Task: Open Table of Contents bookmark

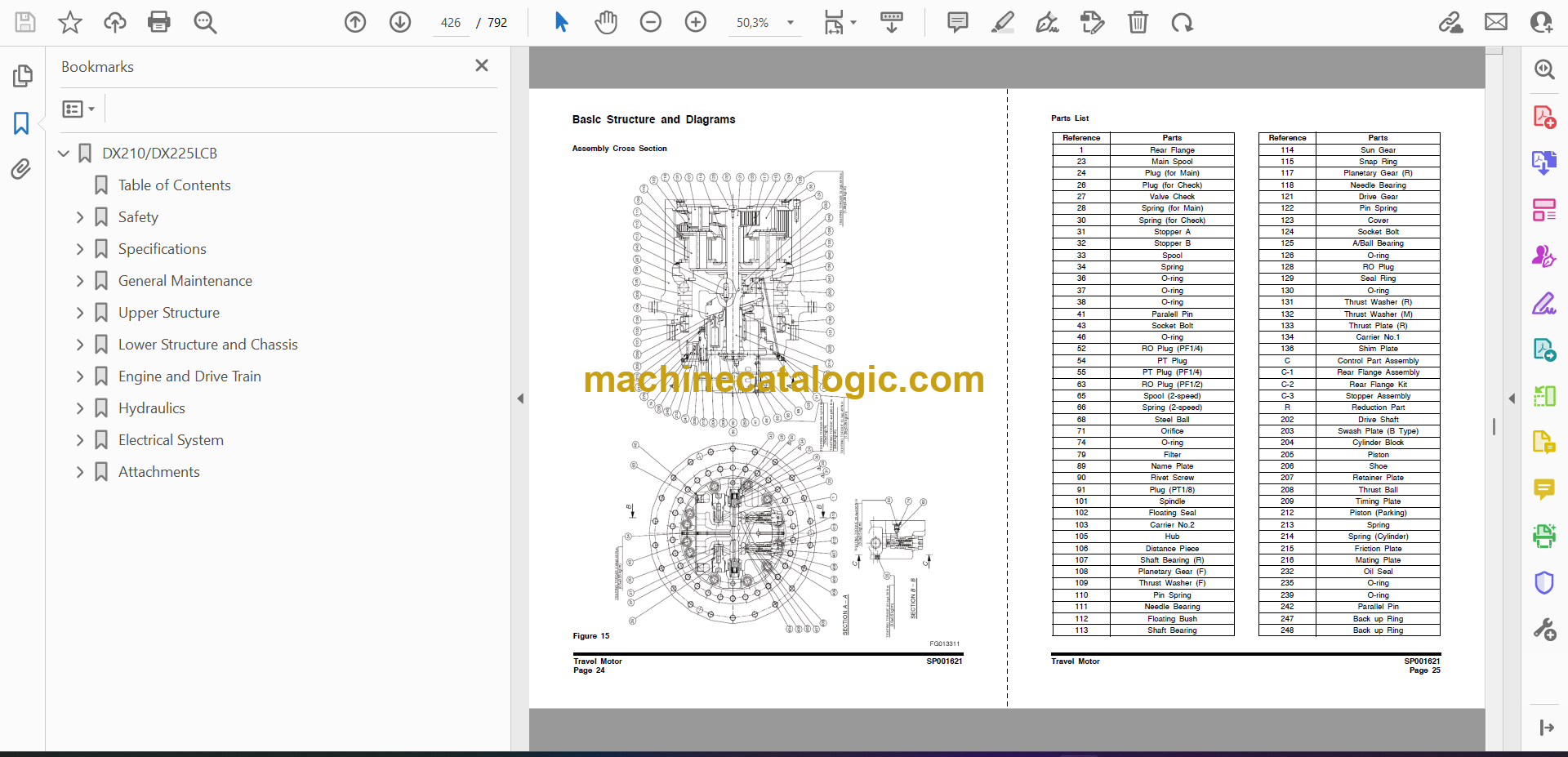Action: click(174, 185)
